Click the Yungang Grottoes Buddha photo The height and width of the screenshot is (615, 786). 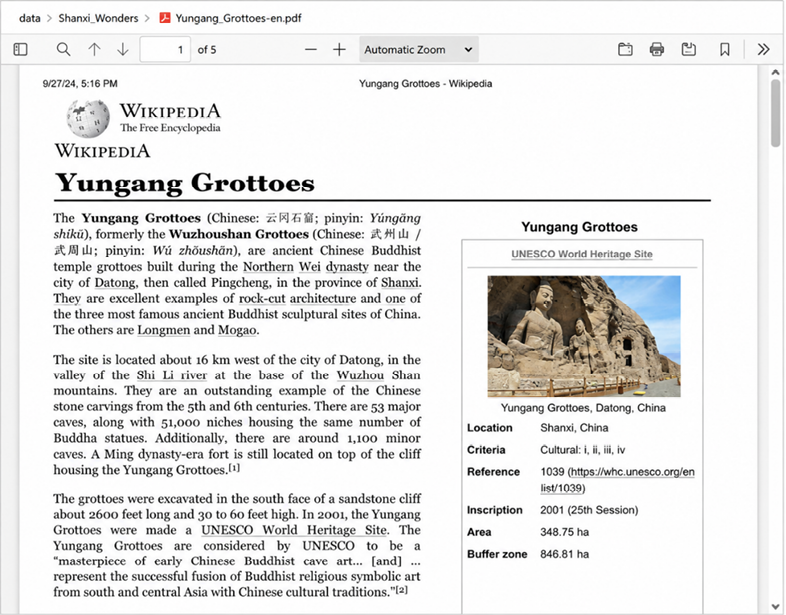pos(584,336)
